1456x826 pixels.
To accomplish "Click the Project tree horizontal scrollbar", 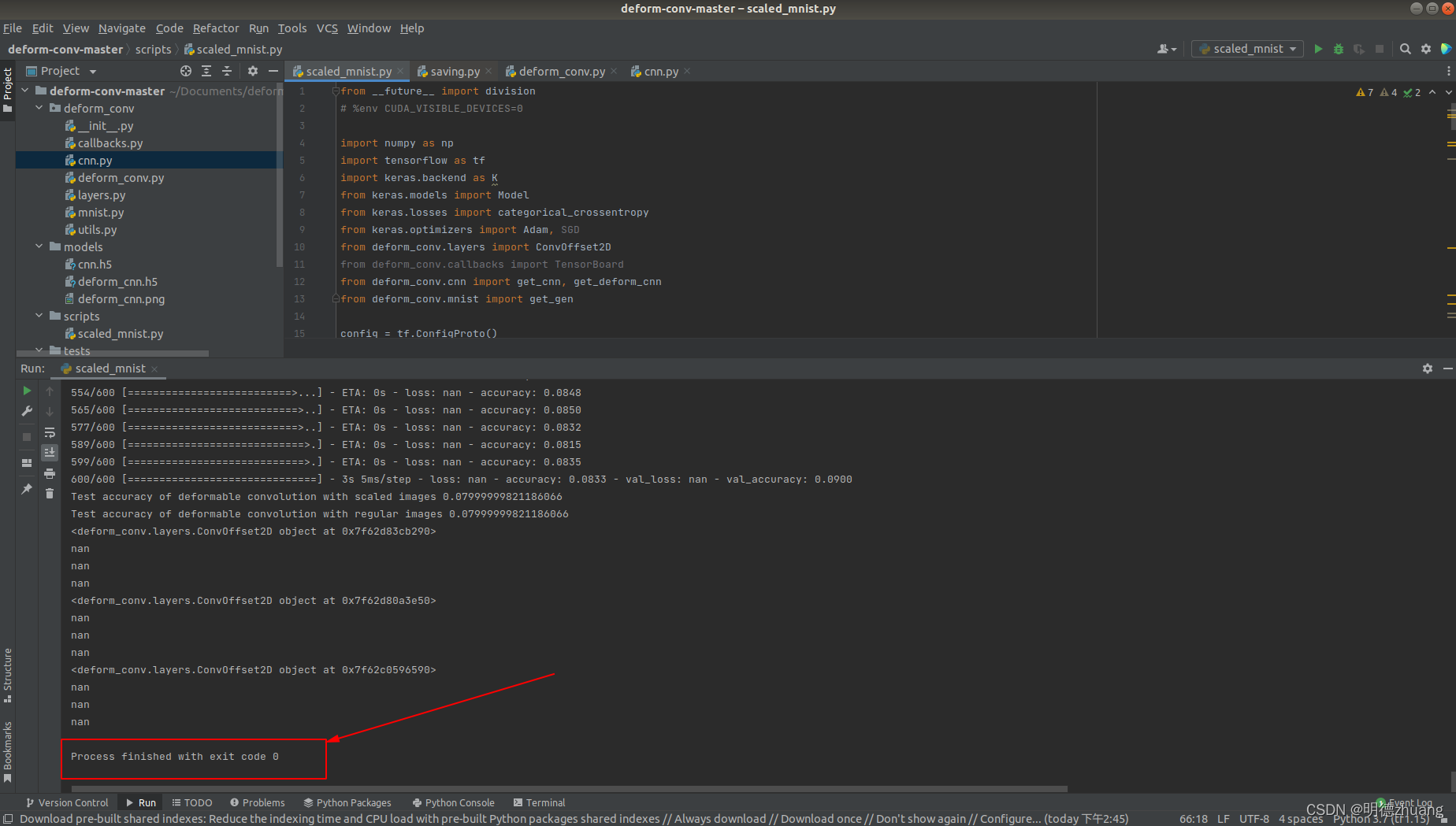I will pos(113,354).
